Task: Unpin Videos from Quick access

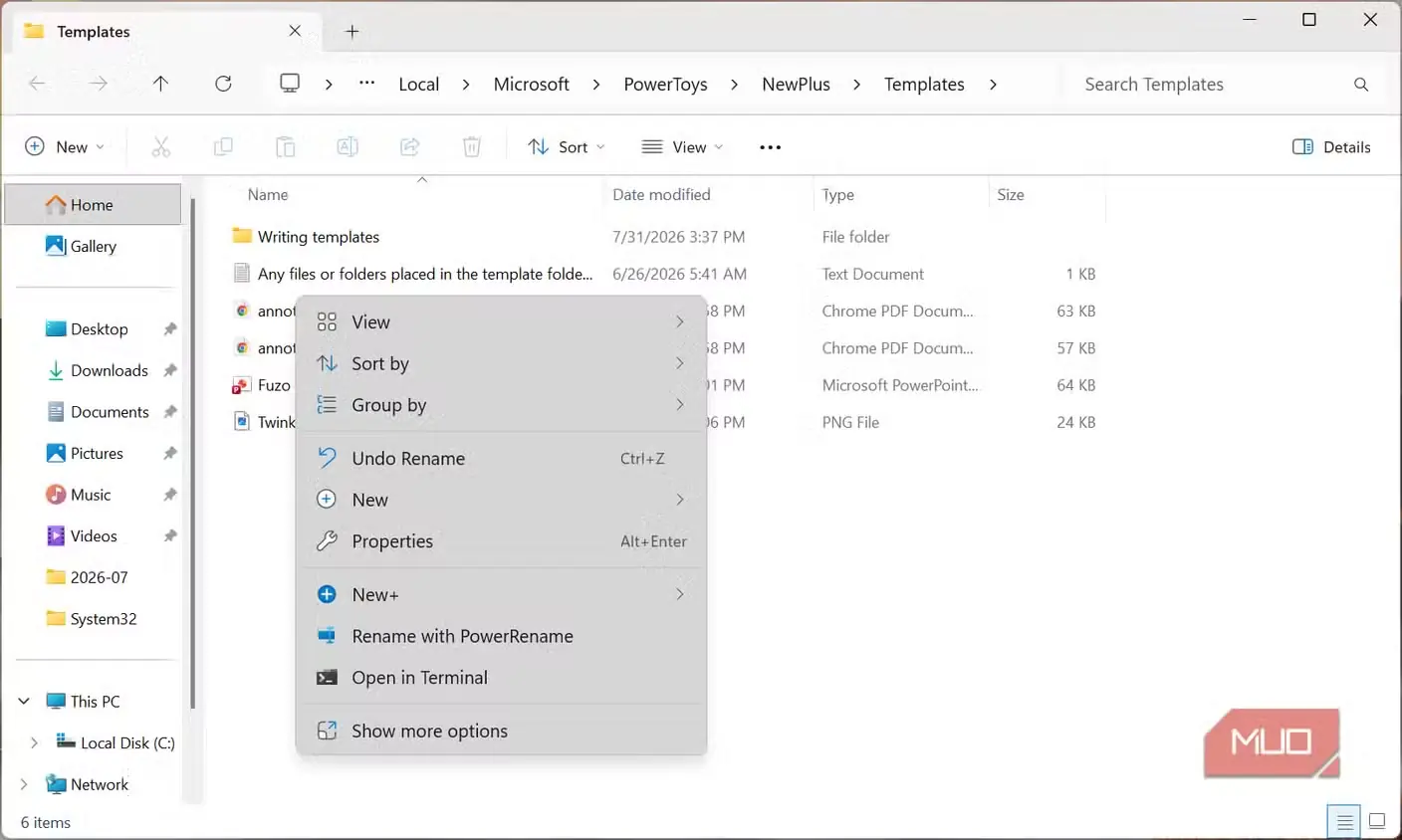Action: [x=170, y=536]
